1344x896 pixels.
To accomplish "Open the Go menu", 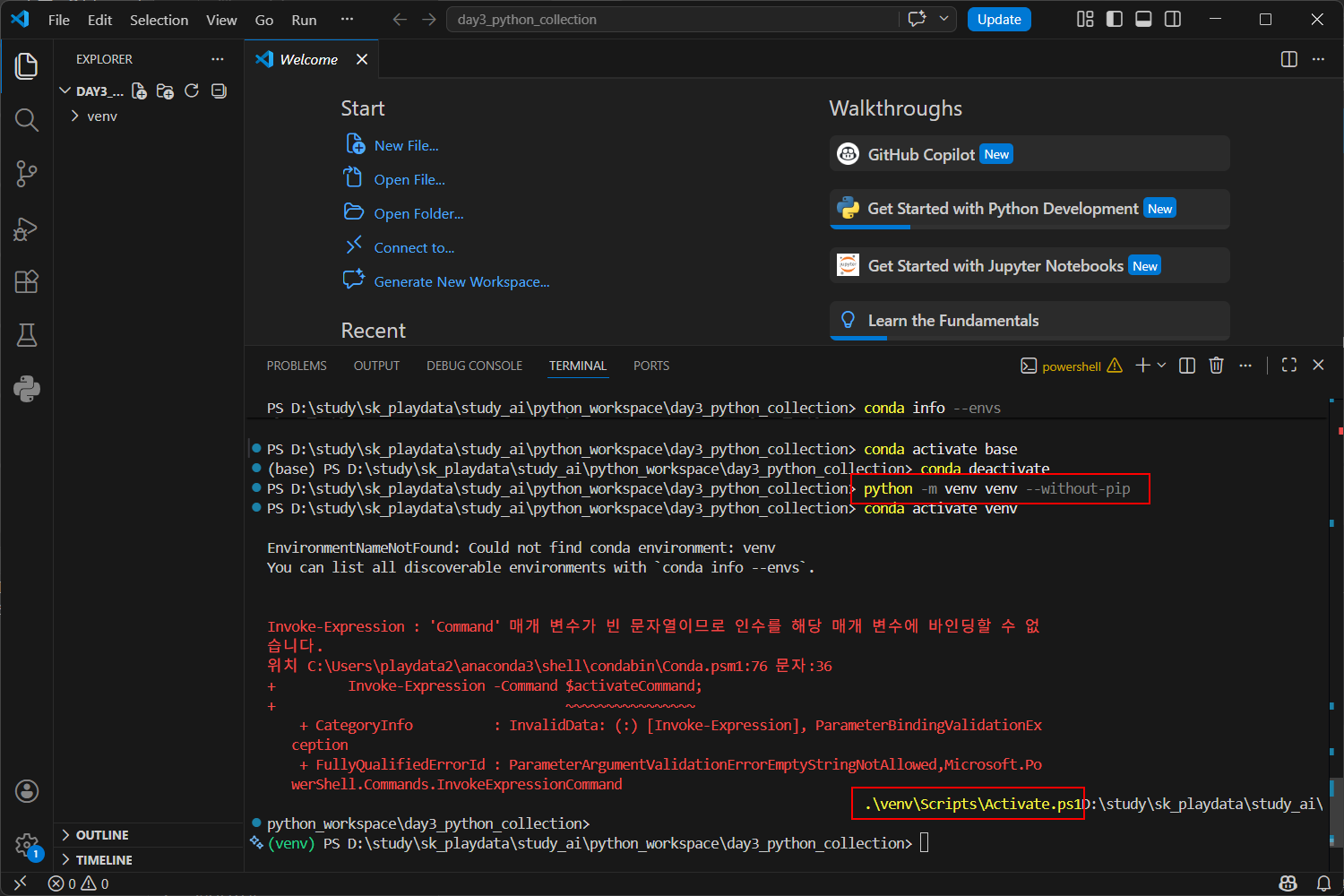I will [264, 20].
